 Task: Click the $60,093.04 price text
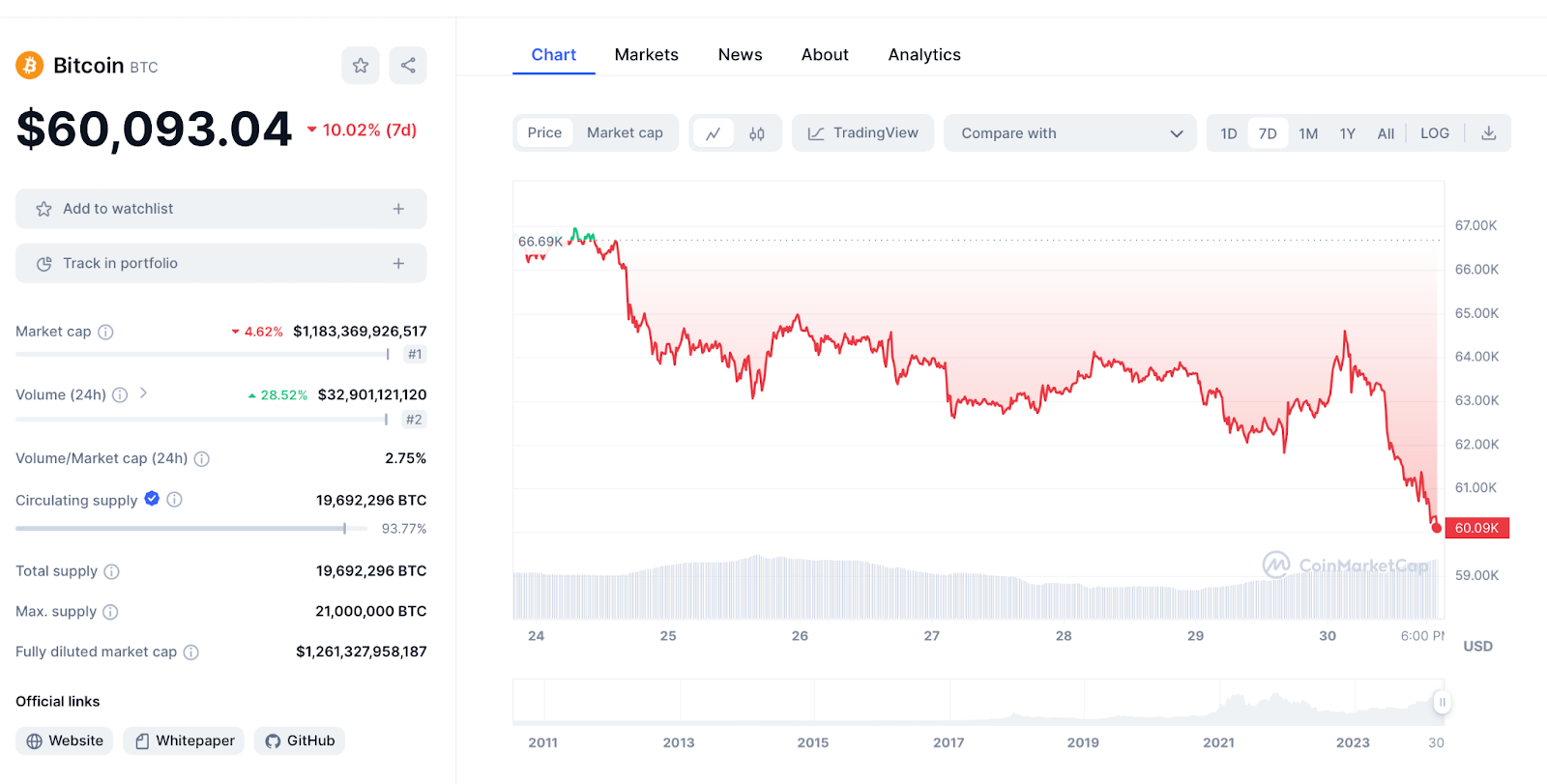tap(154, 130)
